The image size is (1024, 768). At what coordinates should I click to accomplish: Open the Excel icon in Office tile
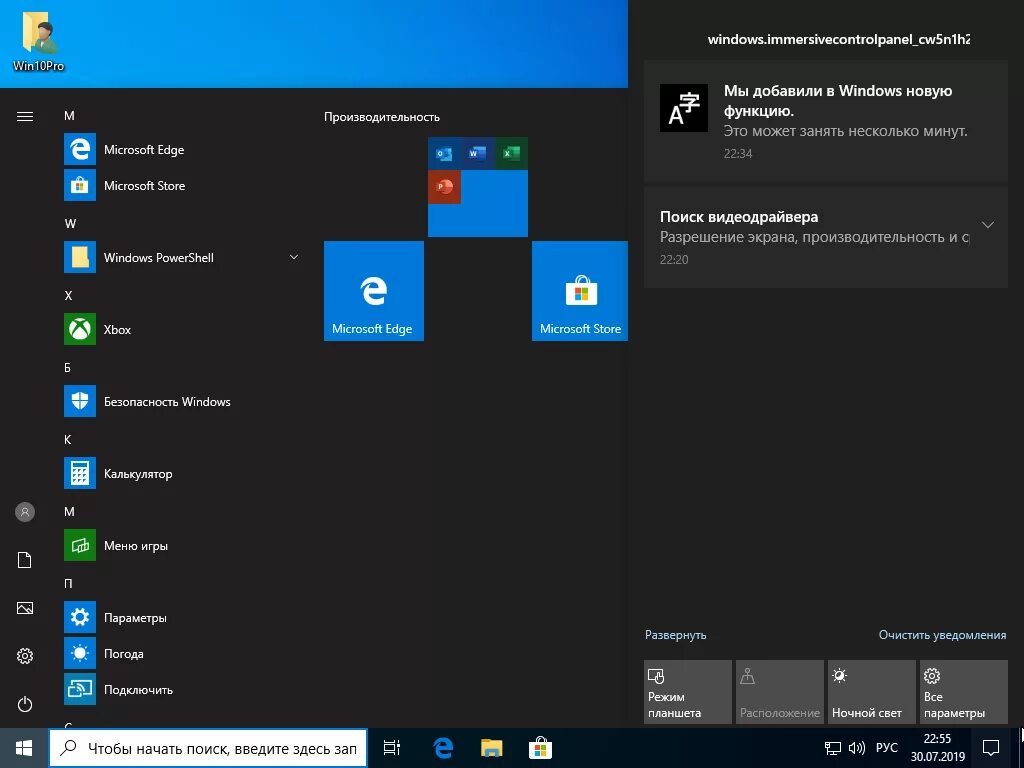511,153
